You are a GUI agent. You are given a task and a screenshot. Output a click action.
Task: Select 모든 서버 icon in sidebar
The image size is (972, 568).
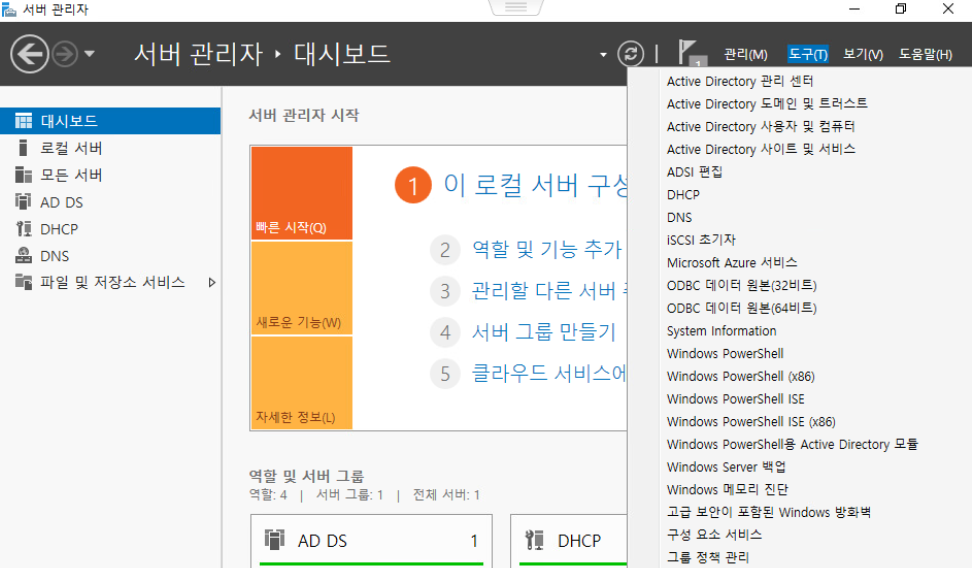(24, 175)
